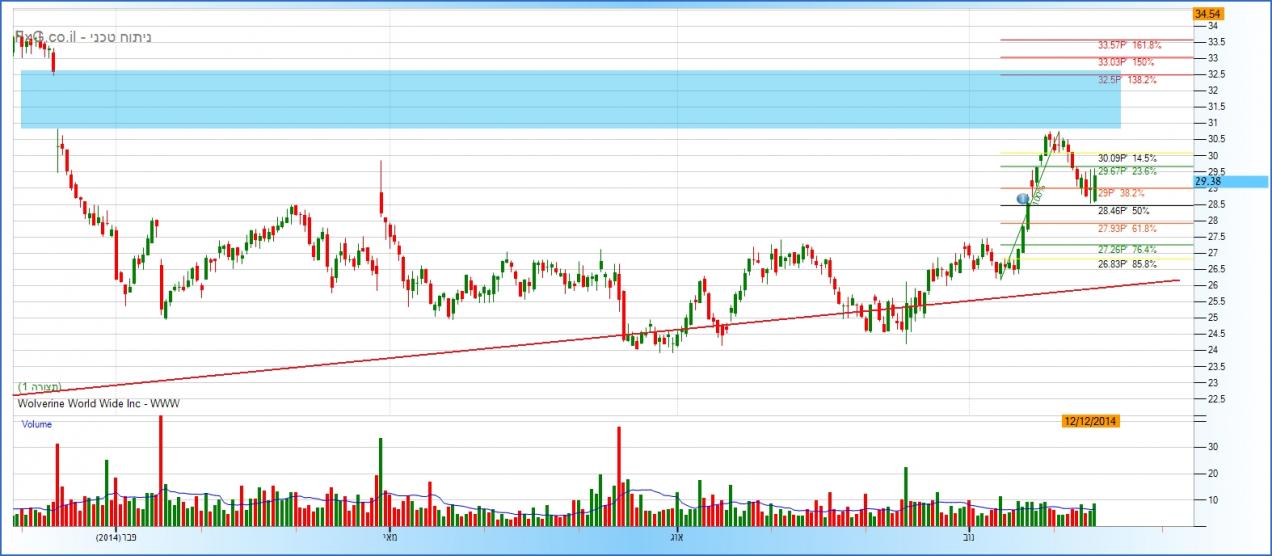Click the 23.6% Fibonacci label at 29.67
This screenshot has height=556, width=1272.
coord(1127,171)
